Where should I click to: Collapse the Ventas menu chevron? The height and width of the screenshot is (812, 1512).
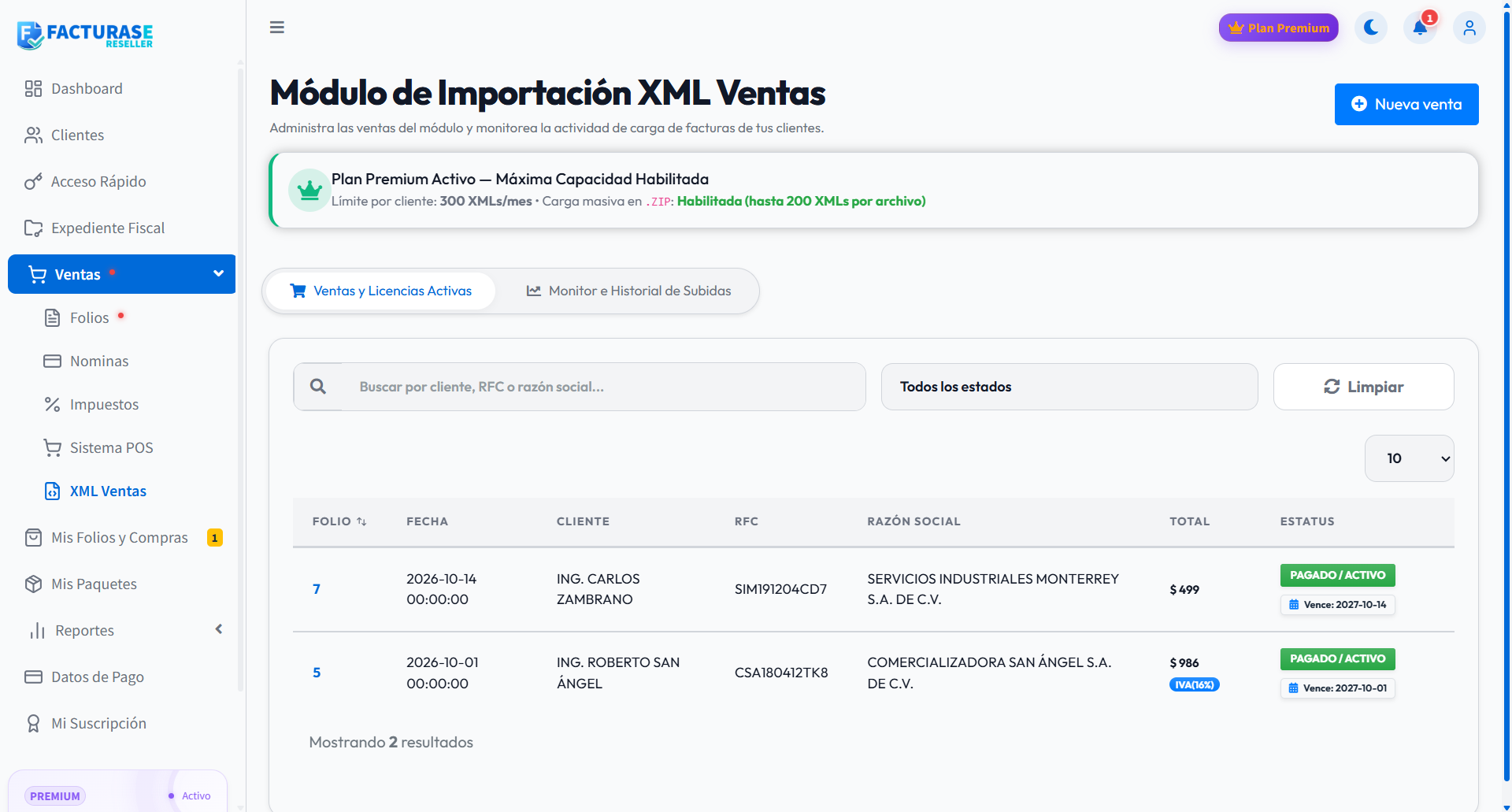[218, 273]
